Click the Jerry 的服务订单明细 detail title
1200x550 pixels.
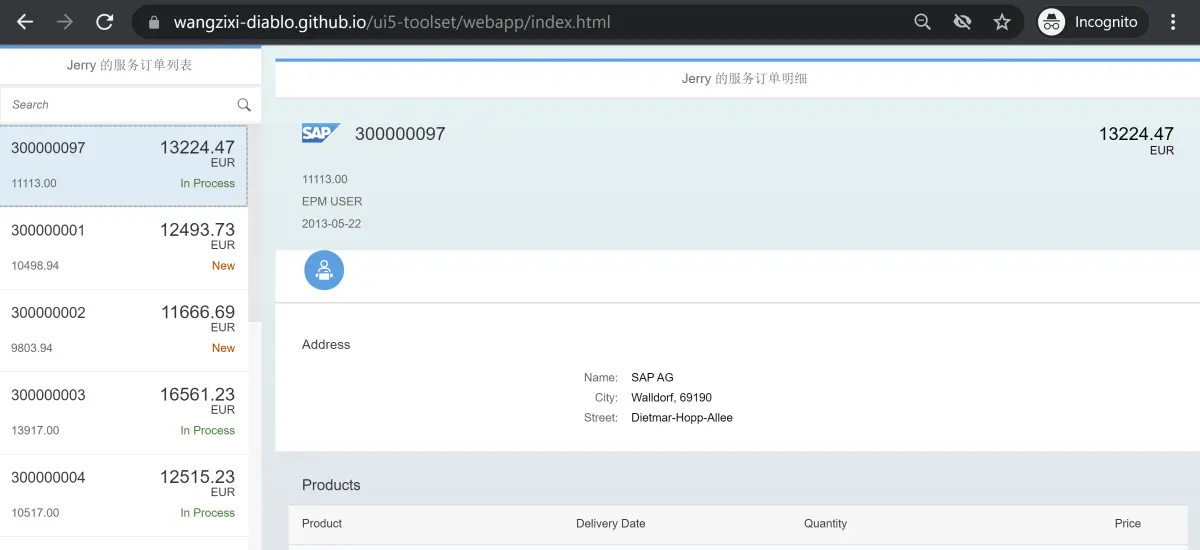(x=744, y=78)
